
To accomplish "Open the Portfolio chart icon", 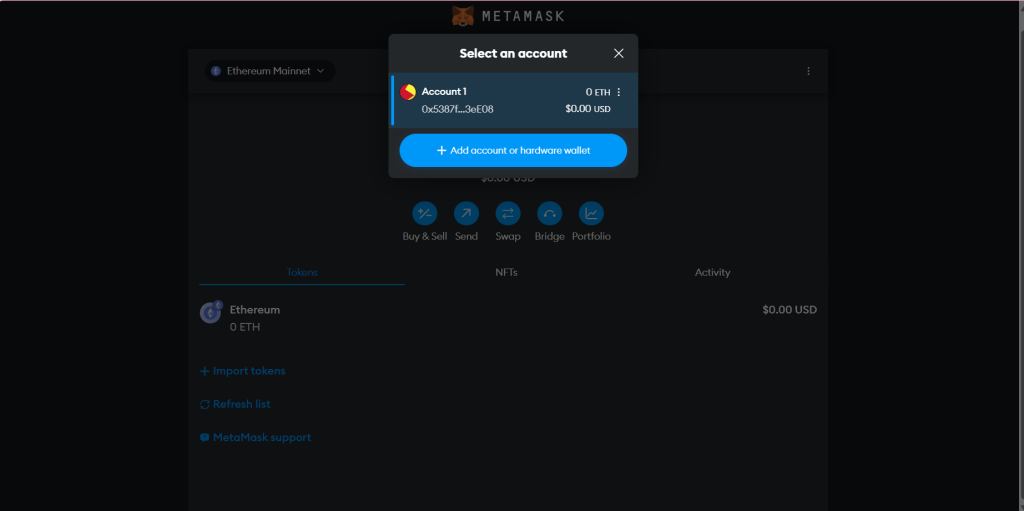I will coord(591,213).
